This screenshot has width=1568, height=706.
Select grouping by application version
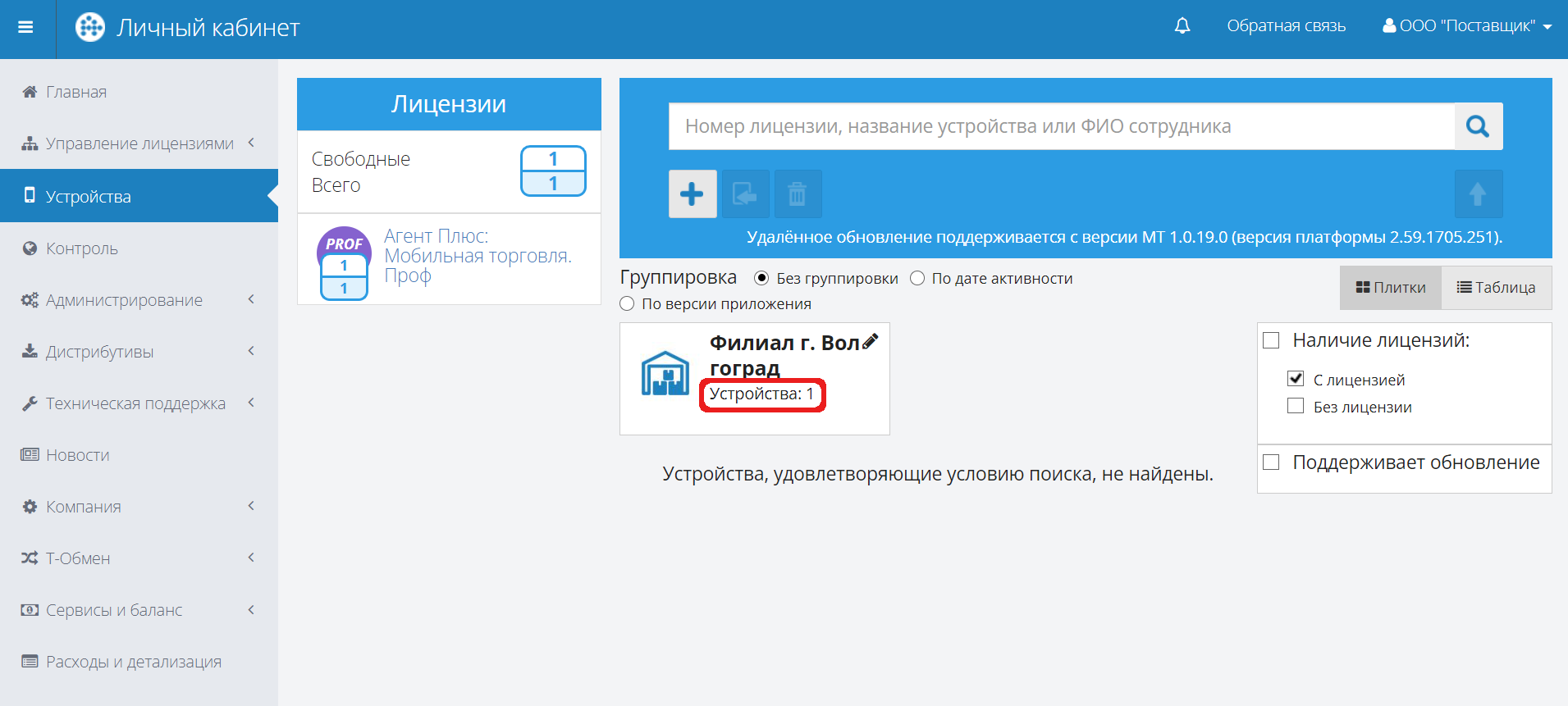pyautogui.click(x=628, y=304)
